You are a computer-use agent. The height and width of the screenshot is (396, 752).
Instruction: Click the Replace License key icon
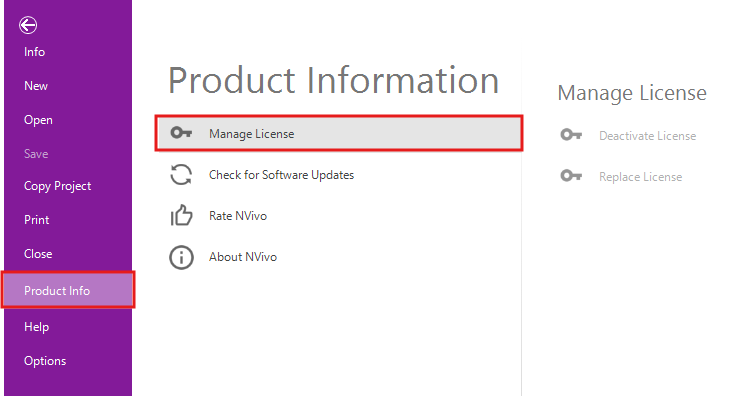tap(571, 176)
